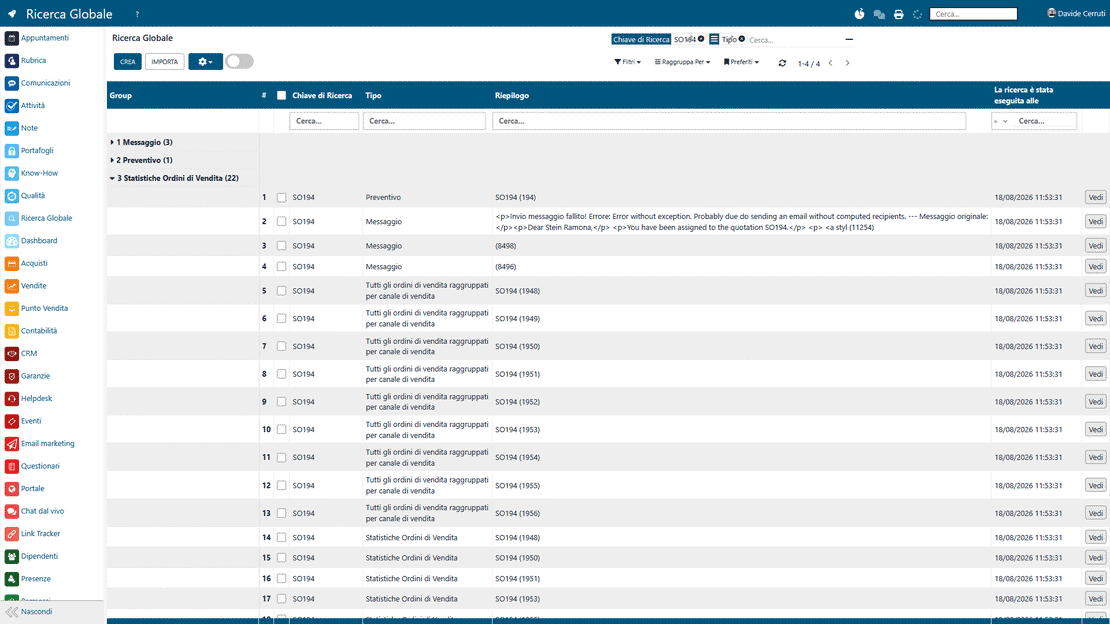Go to previous page arrow
The height and width of the screenshot is (624, 1110).
(830, 63)
